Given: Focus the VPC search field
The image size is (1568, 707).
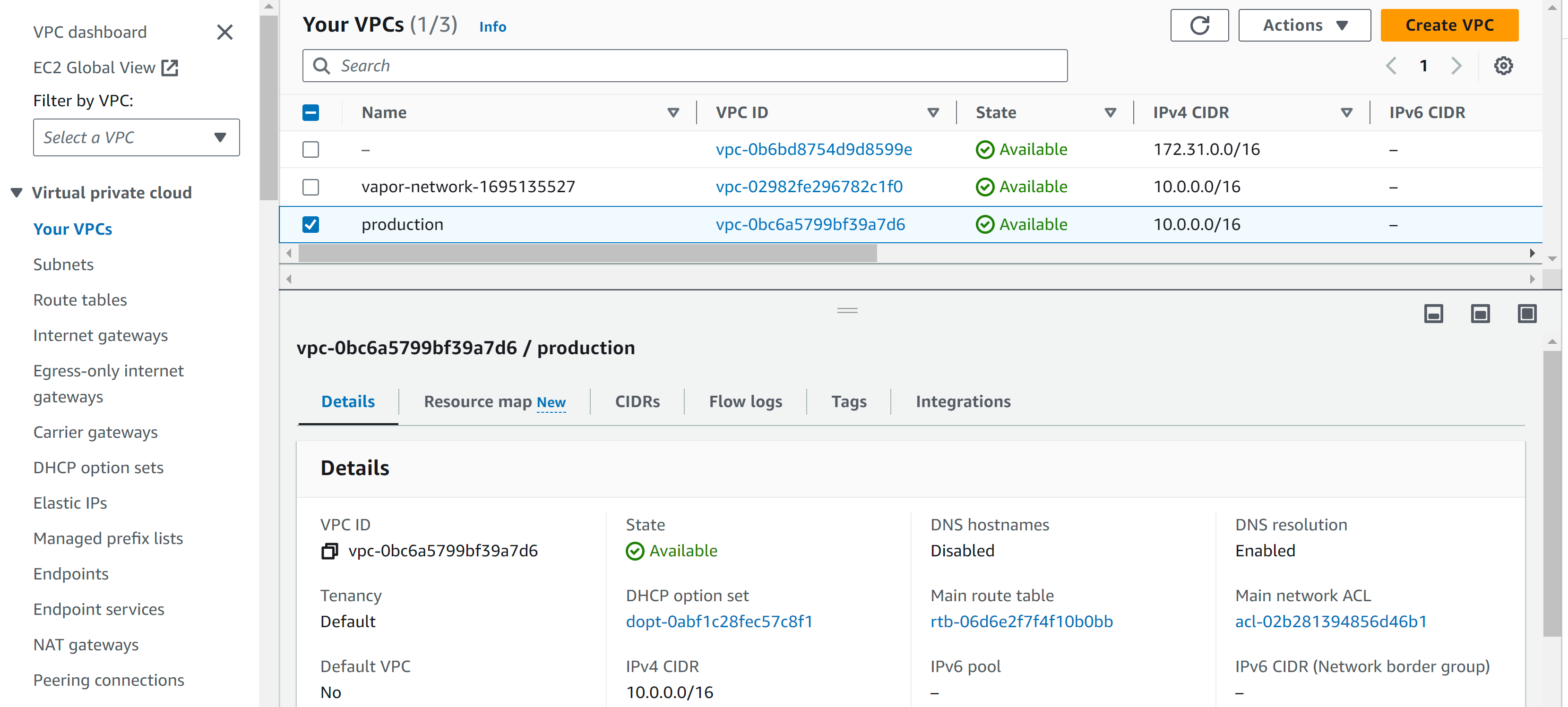Looking at the screenshot, I should (x=685, y=66).
